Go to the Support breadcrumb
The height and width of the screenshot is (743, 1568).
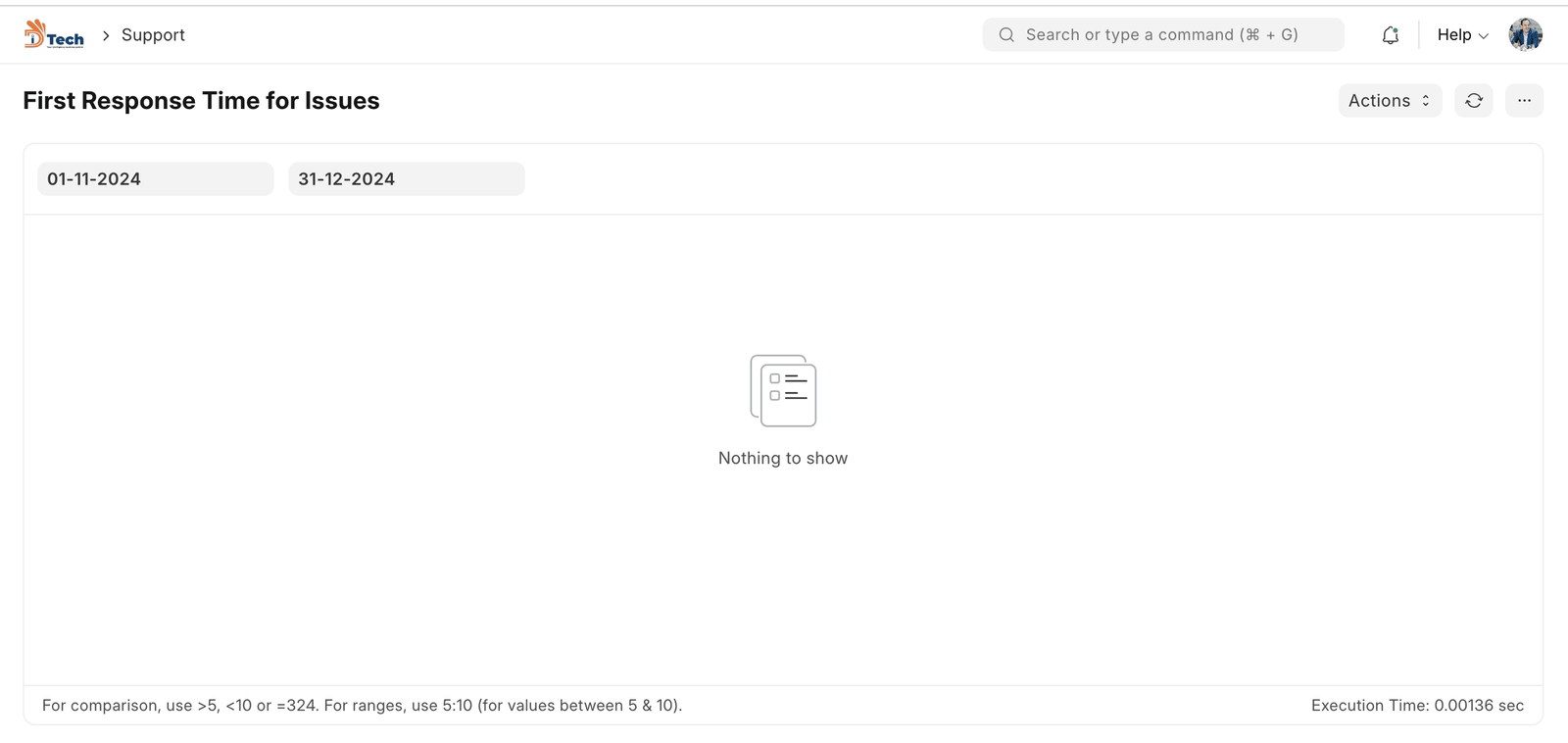tap(153, 35)
